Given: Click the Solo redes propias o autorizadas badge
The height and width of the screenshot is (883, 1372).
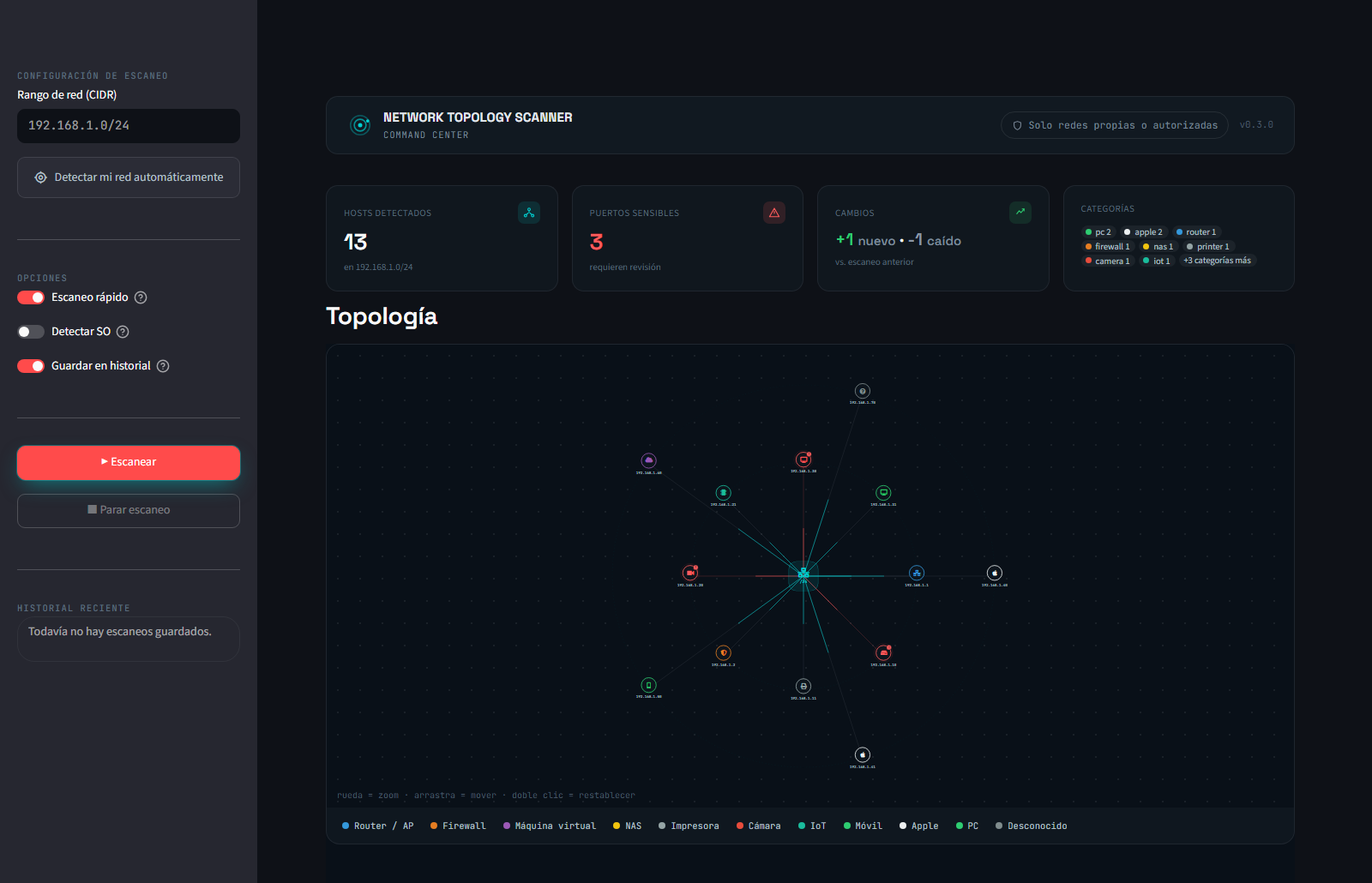Looking at the screenshot, I should [1115, 125].
